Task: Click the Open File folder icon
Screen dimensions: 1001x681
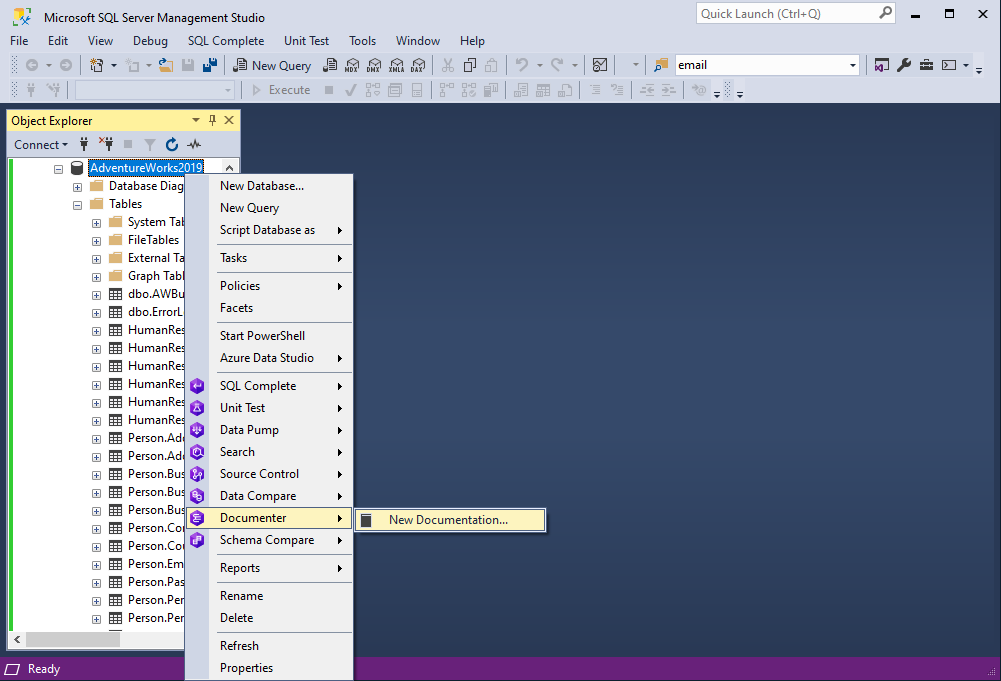Action: (x=166, y=65)
